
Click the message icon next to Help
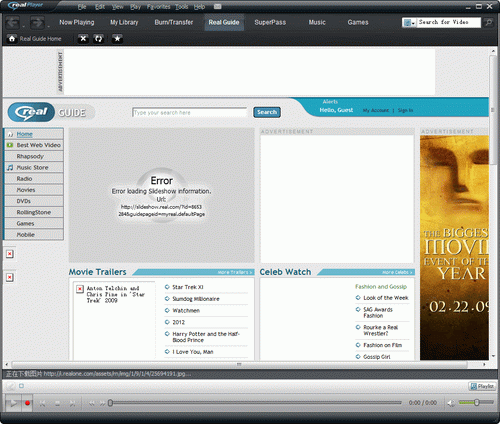coord(217,7)
